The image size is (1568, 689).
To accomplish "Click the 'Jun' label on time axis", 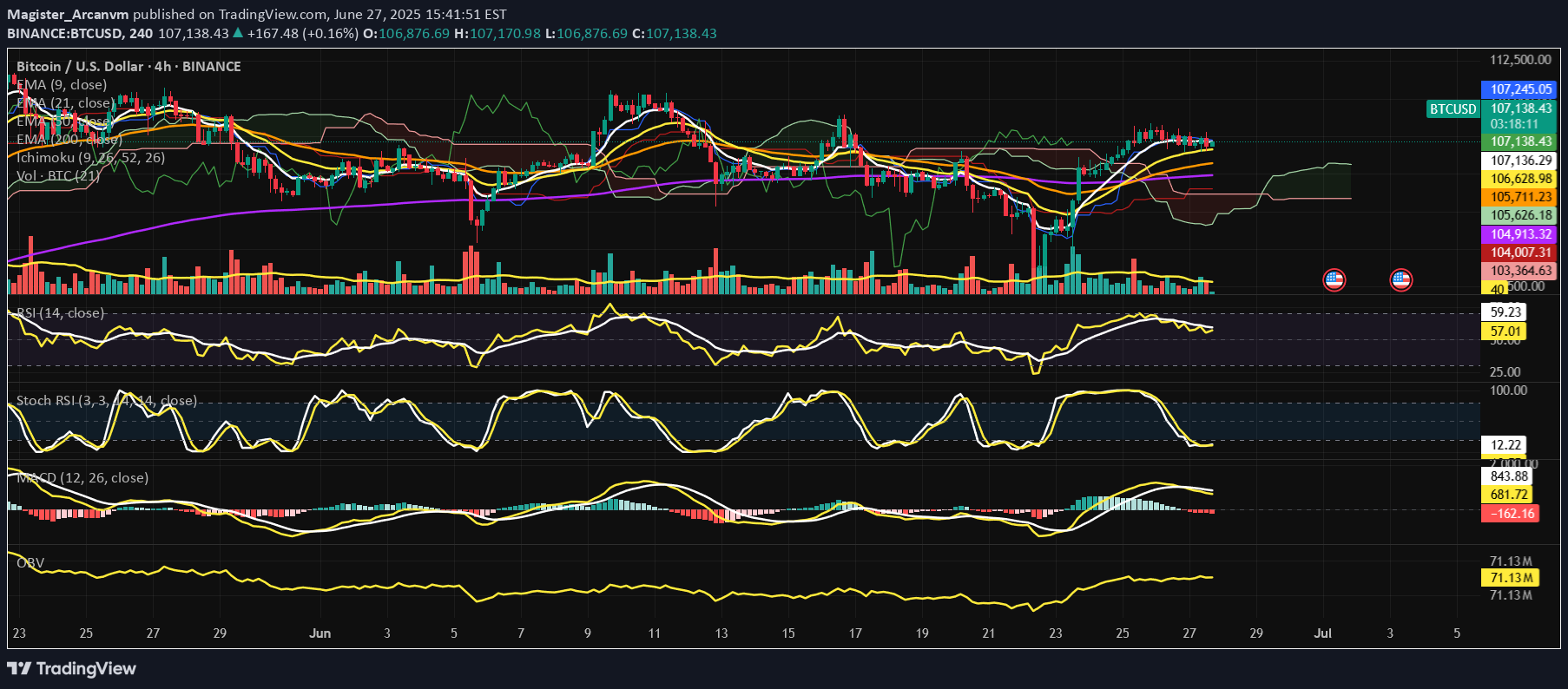I will (x=320, y=633).
